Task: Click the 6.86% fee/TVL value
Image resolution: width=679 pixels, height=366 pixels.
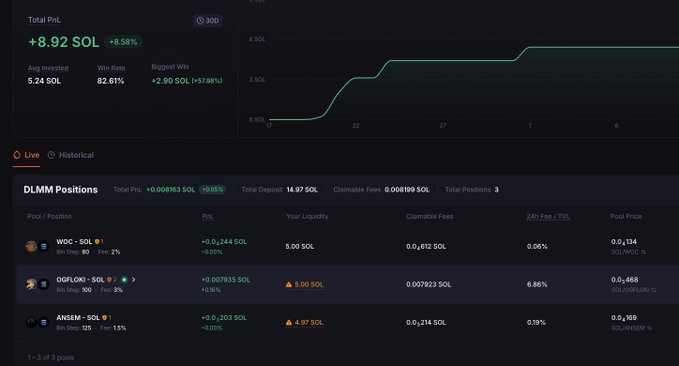Action: click(537, 285)
